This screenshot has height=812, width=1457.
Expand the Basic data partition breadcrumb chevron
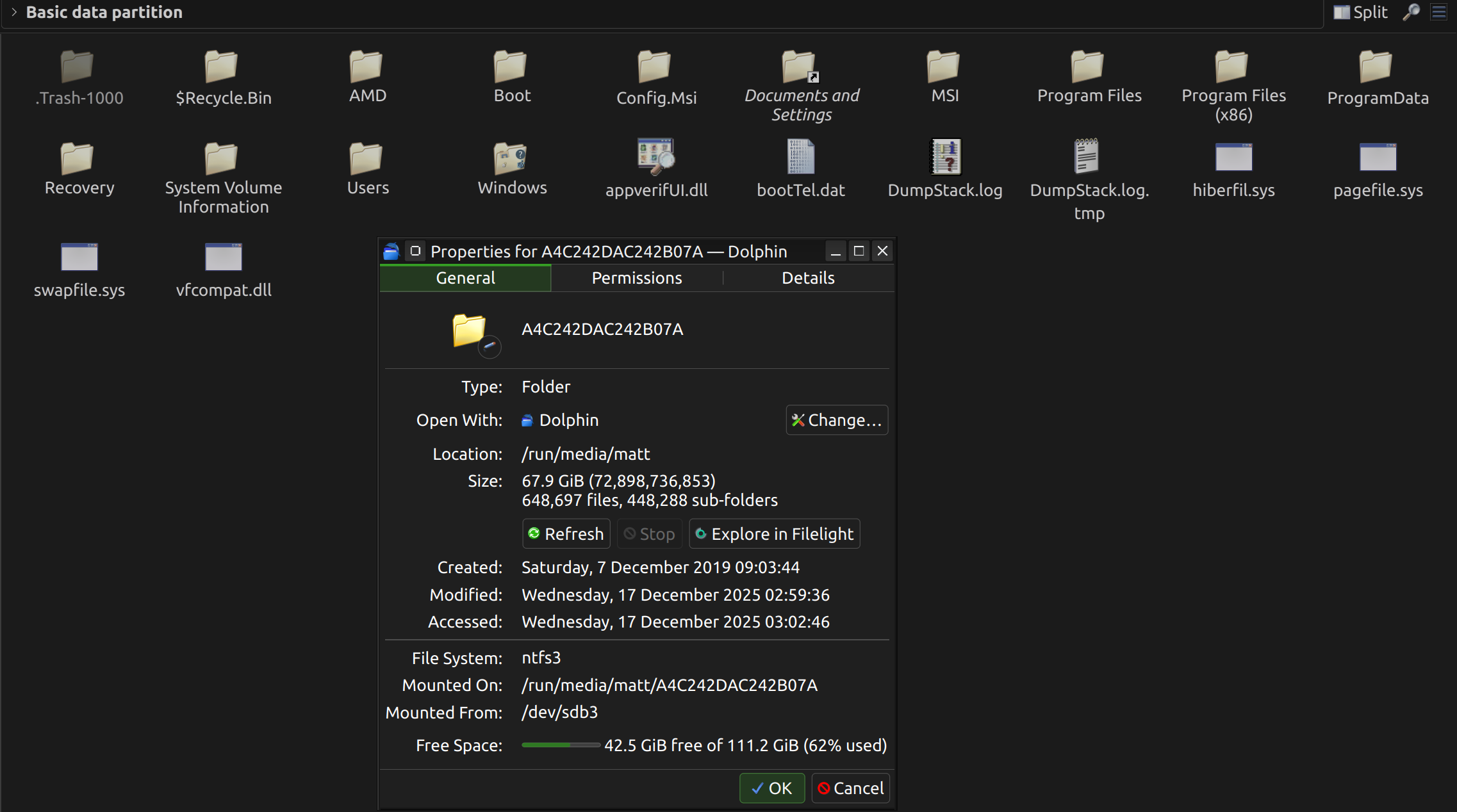click(x=14, y=12)
